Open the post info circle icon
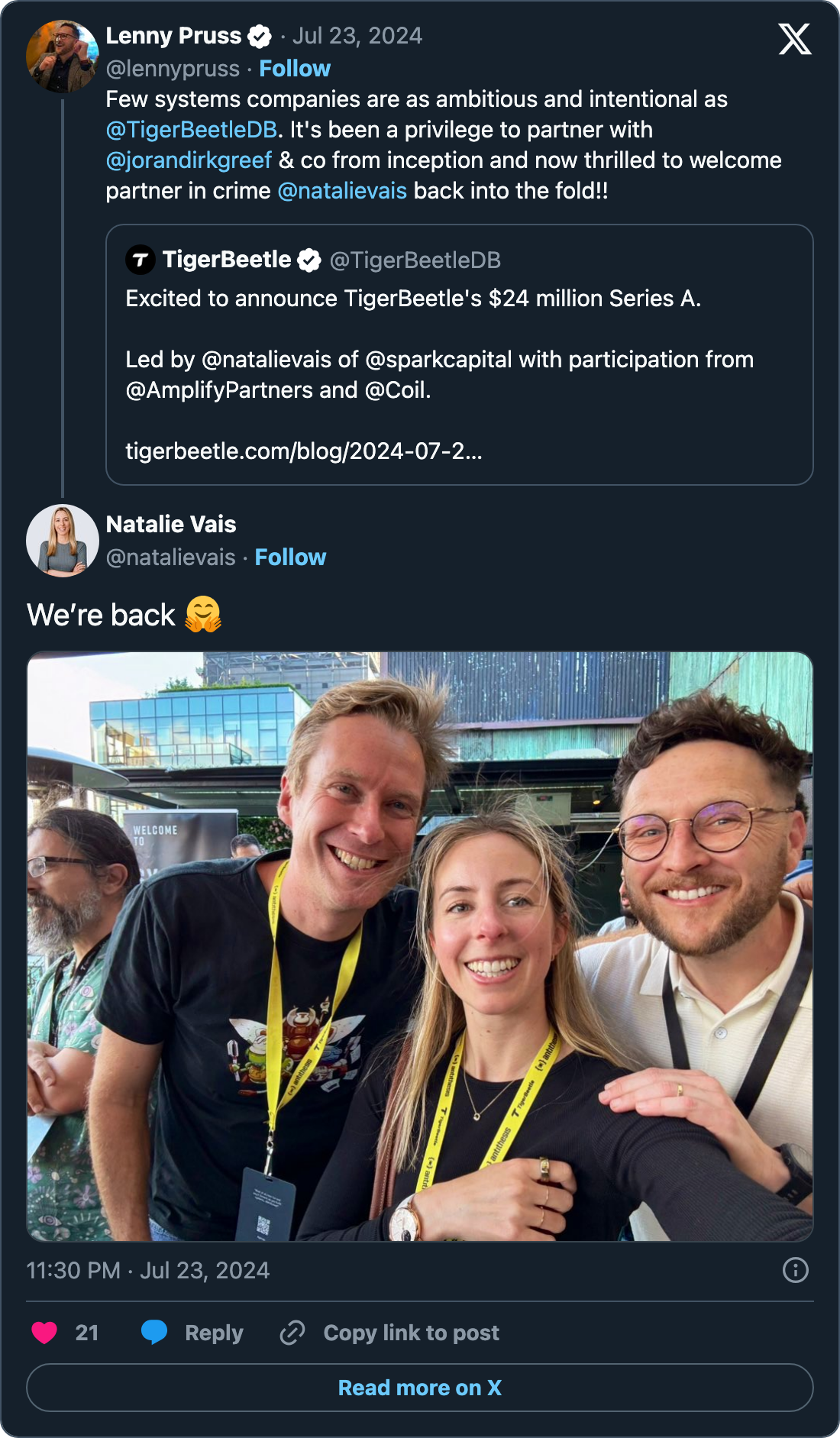This screenshot has width=840, height=1438. coord(796,1270)
